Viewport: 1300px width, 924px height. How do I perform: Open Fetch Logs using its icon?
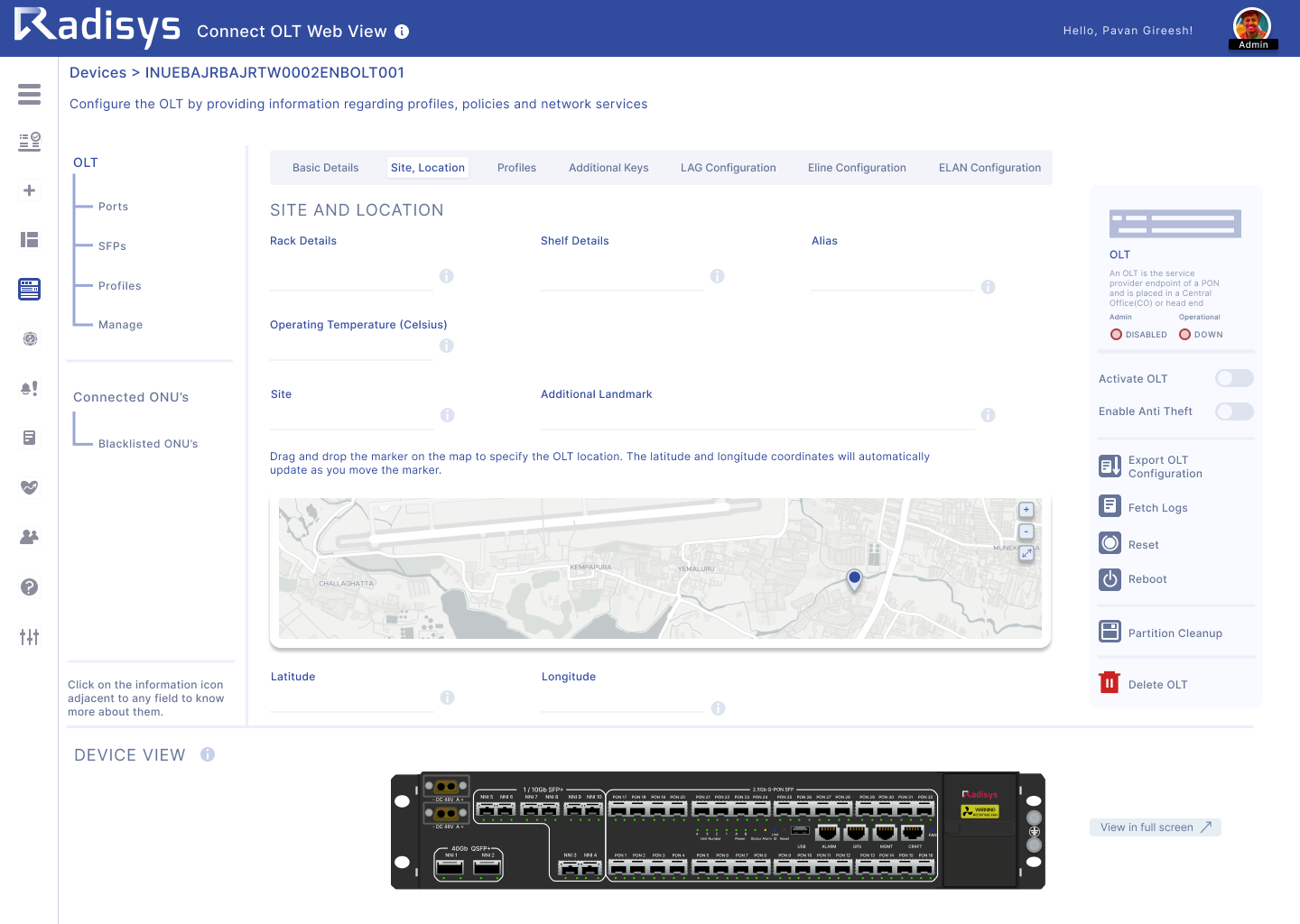[x=1110, y=506]
